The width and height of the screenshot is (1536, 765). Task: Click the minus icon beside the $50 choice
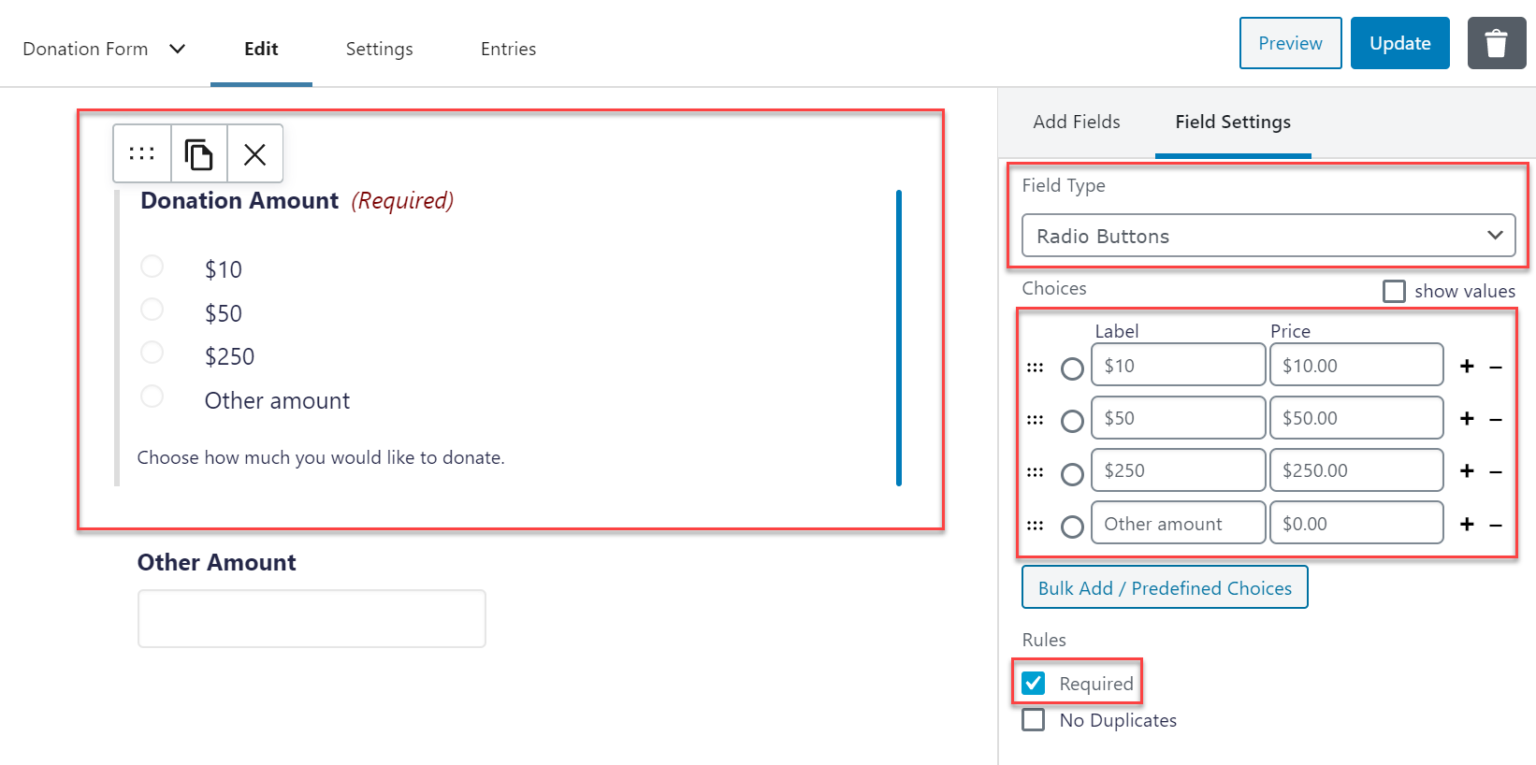point(1496,418)
